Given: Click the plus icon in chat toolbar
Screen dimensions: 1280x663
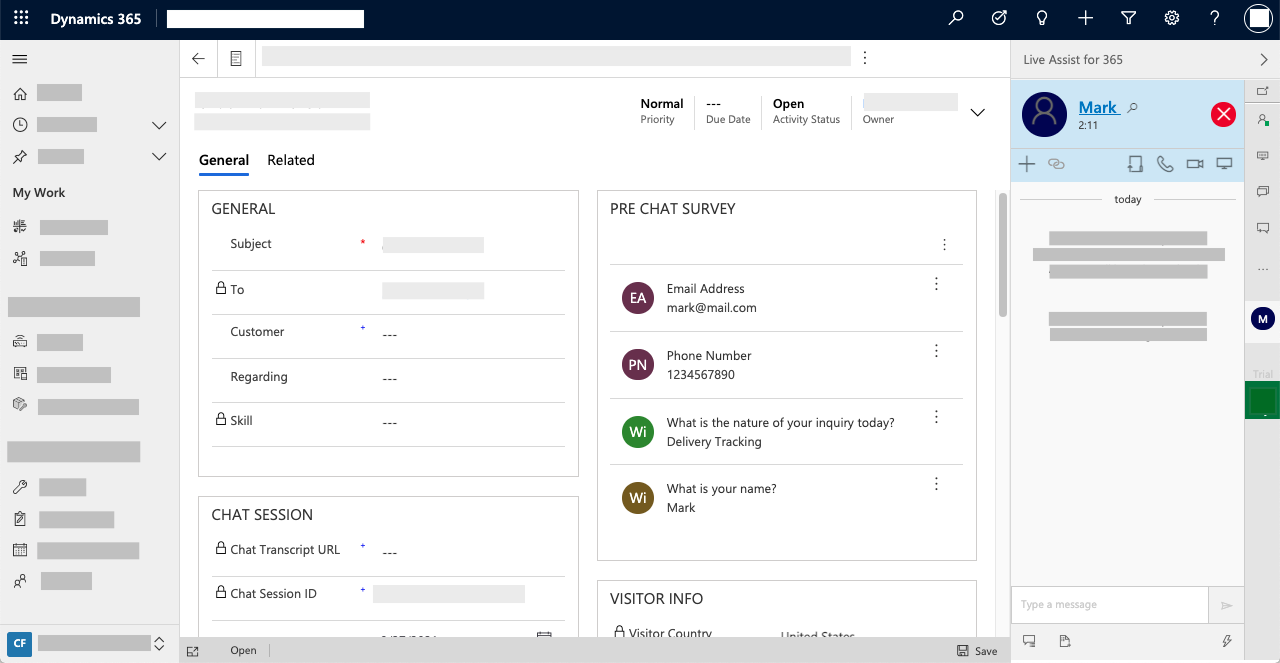Looking at the screenshot, I should [1026, 163].
